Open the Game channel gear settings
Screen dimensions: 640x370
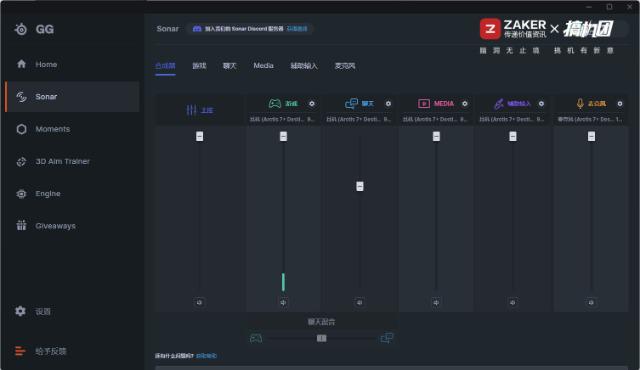312,104
